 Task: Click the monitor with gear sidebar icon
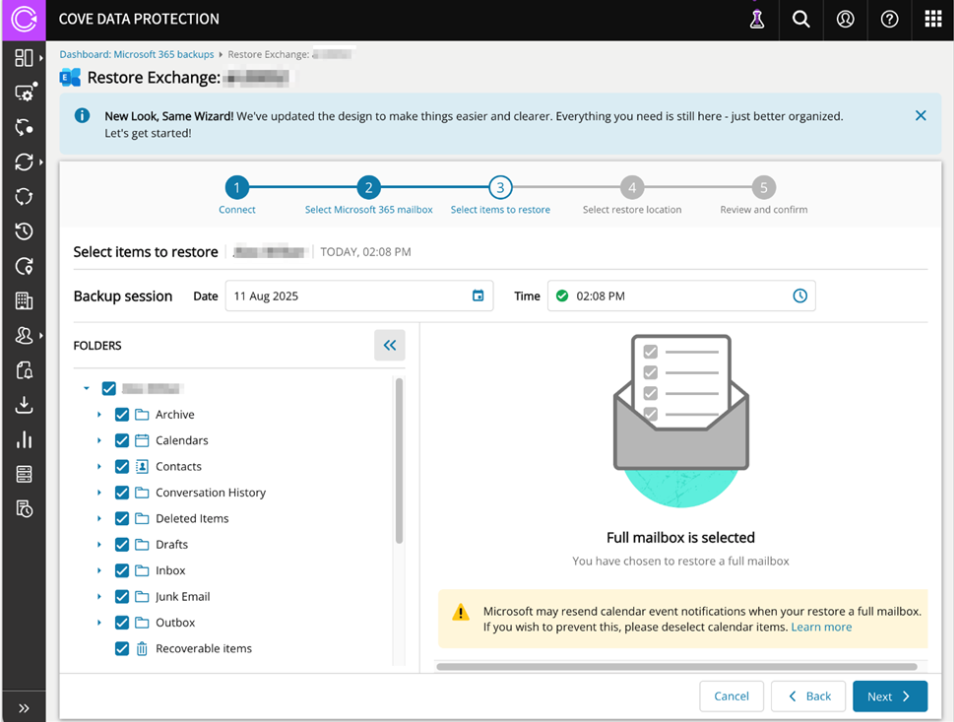(x=24, y=92)
